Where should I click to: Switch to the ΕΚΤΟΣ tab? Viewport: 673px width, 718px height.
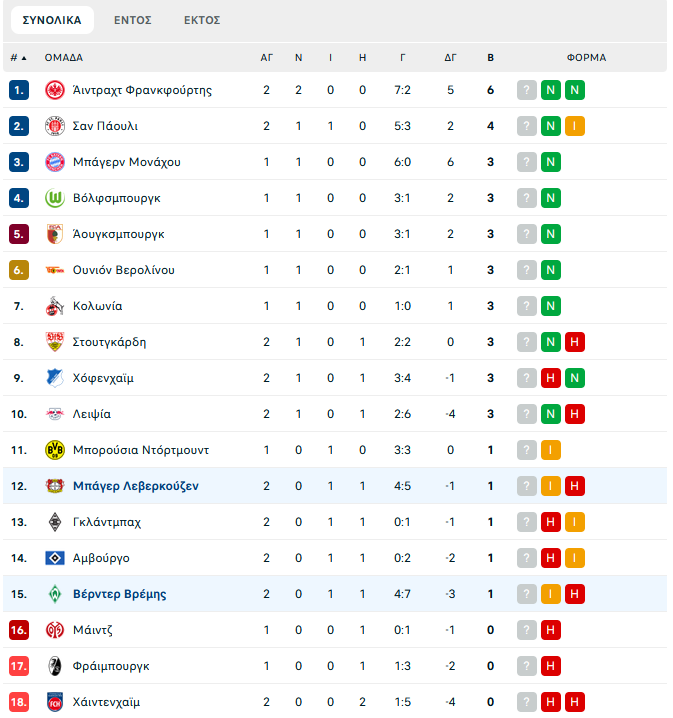click(x=202, y=20)
